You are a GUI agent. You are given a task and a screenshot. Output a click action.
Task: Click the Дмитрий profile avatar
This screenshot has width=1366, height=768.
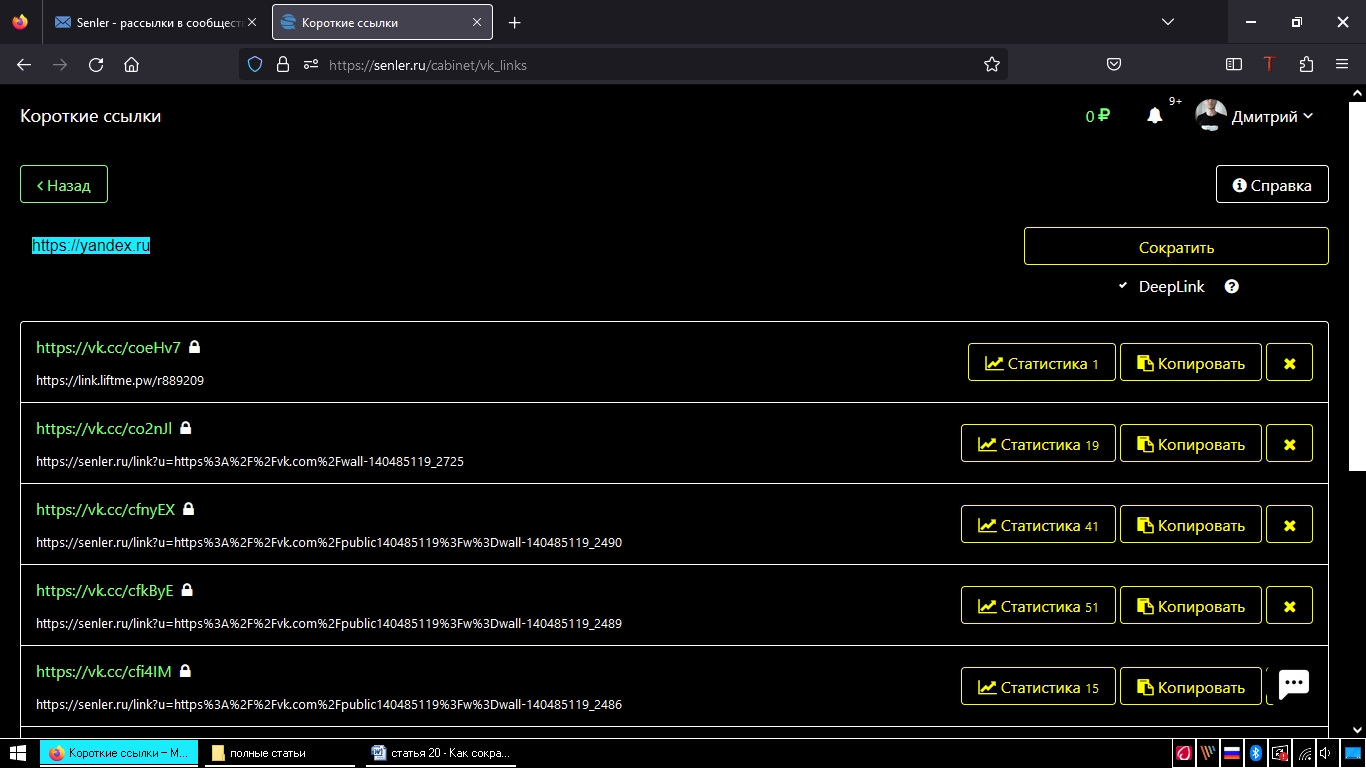point(1211,115)
